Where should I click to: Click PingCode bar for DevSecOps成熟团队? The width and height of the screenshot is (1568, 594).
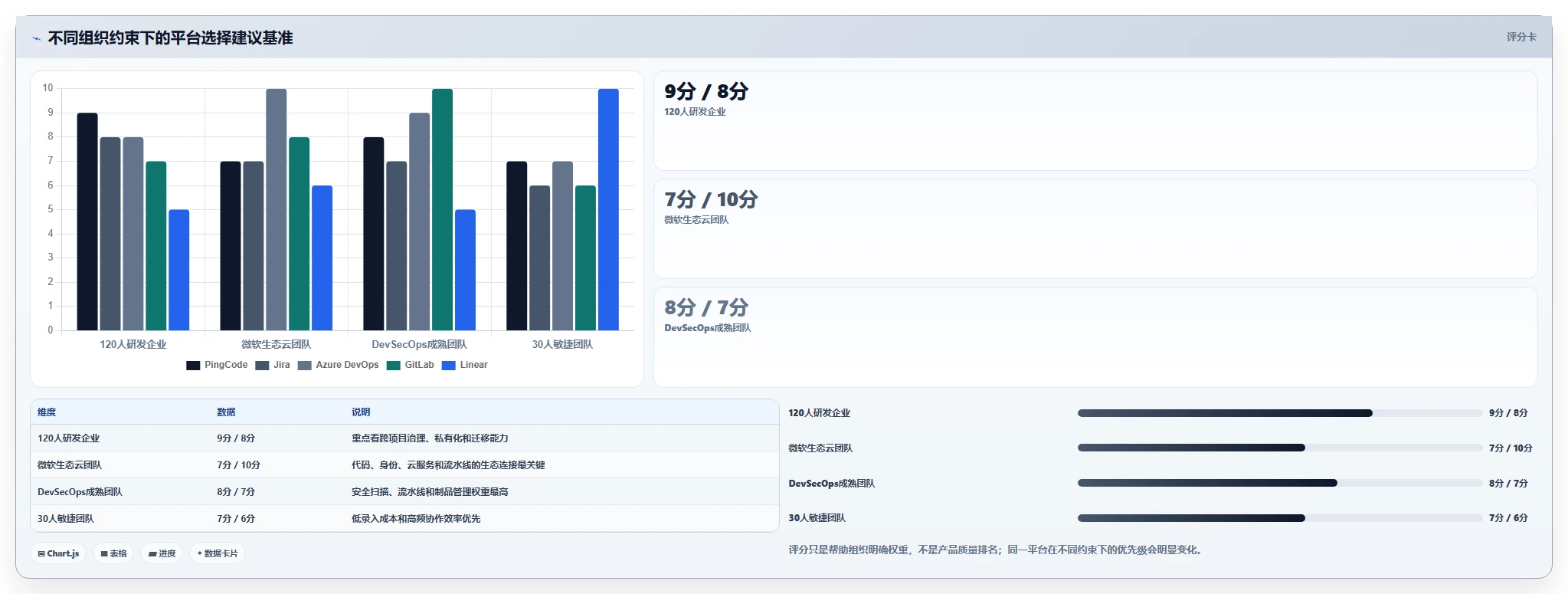(374, 234)
